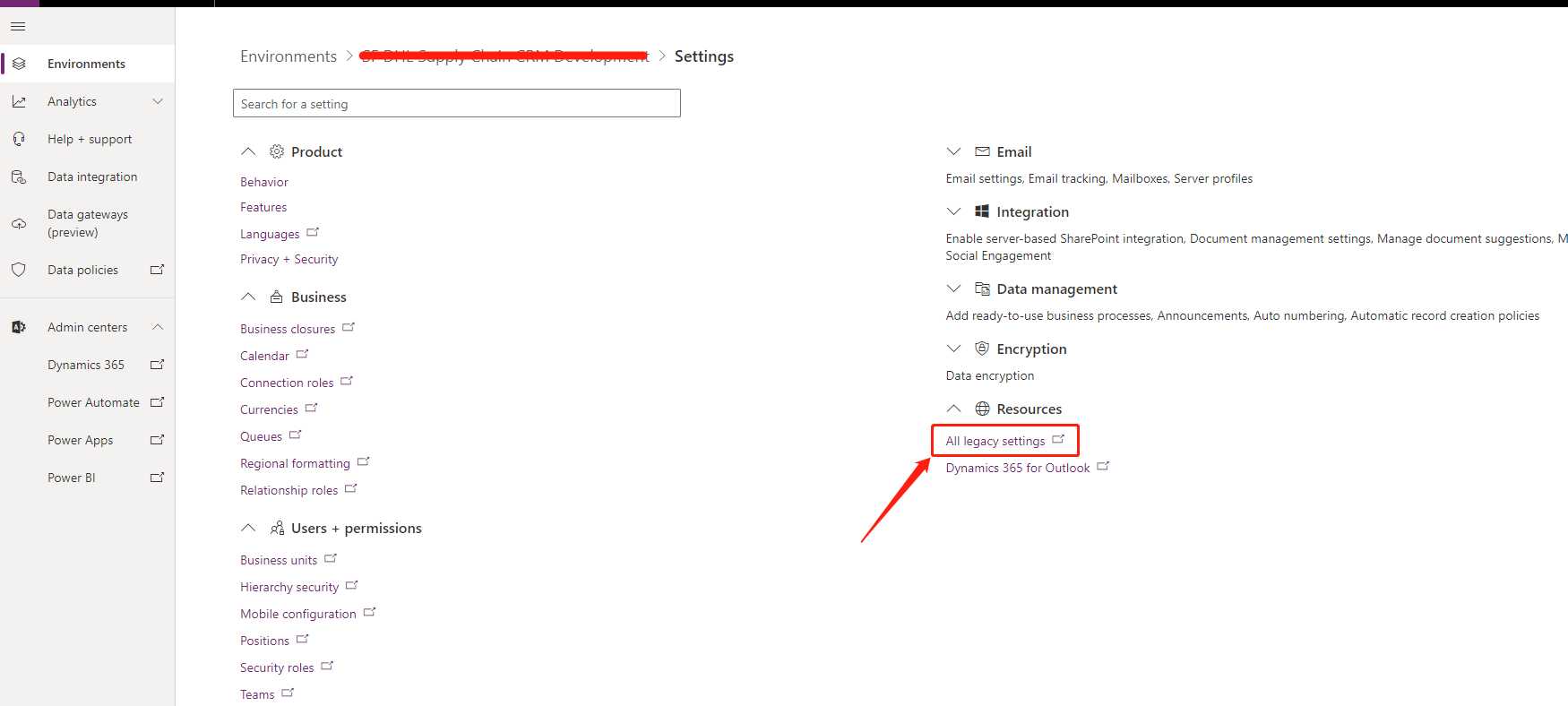Click the Data integration icon
Image resolution: width=1568 pixels, height=706 pixels.
click(x=19, y=176)
